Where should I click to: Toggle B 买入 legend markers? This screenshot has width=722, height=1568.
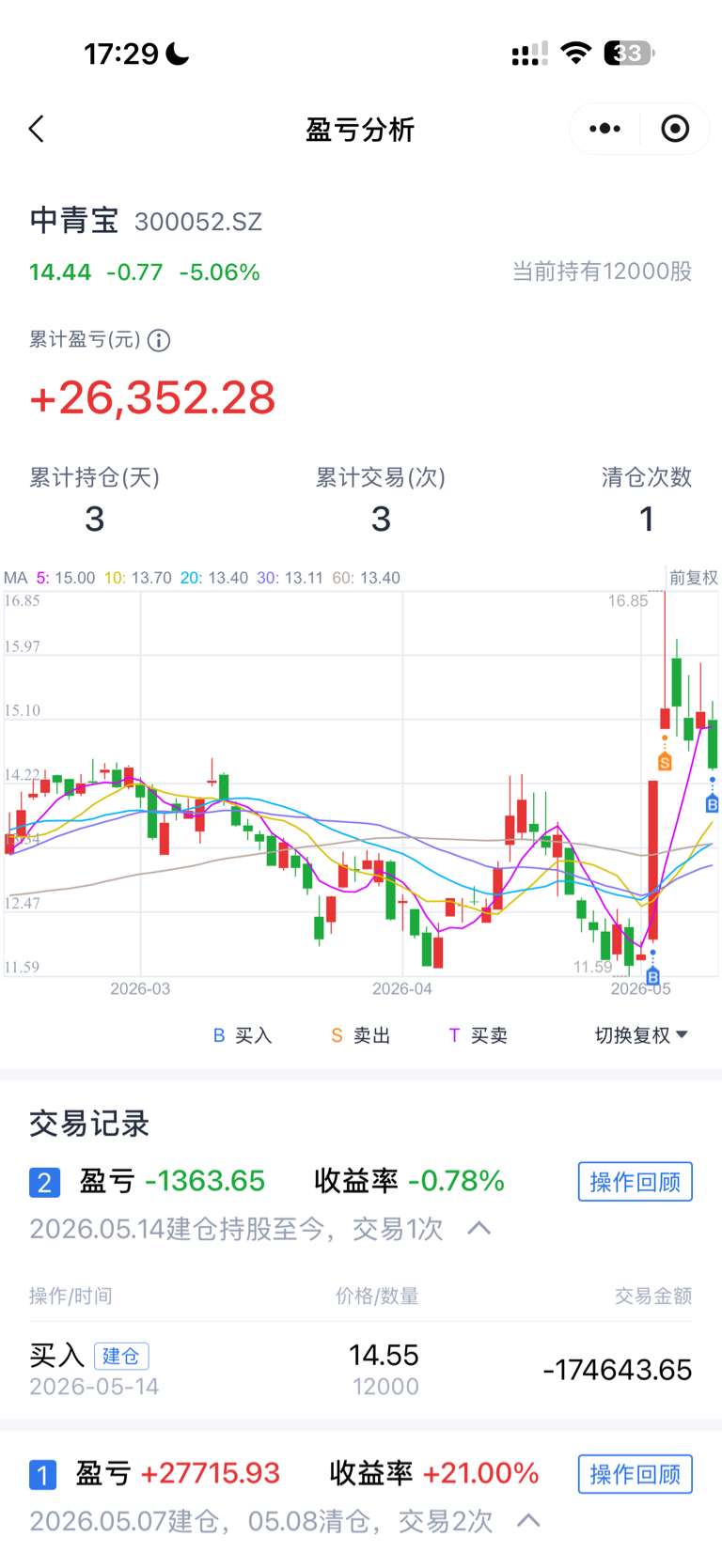(x=243, y=1035)
